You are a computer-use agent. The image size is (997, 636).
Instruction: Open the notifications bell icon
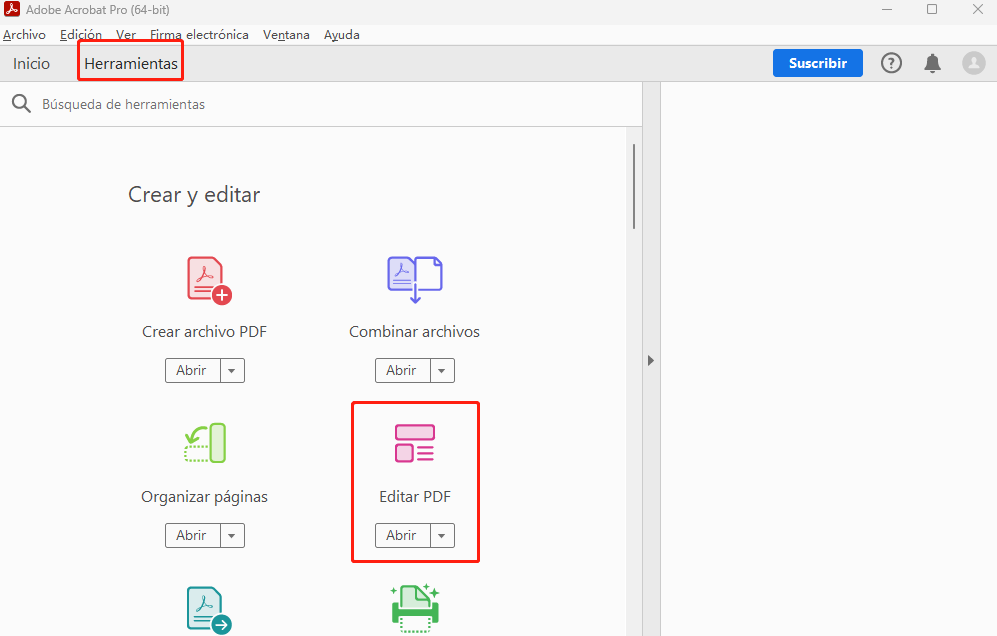click(x=932, y=63)
